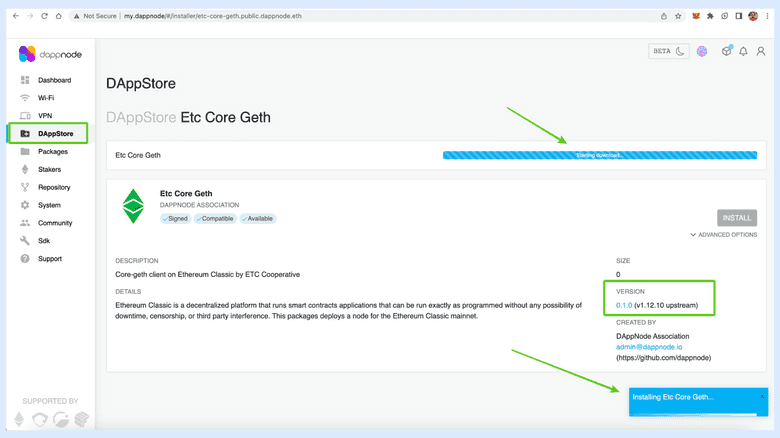Click the Install button
780x438 pixels.
[737, 217]
